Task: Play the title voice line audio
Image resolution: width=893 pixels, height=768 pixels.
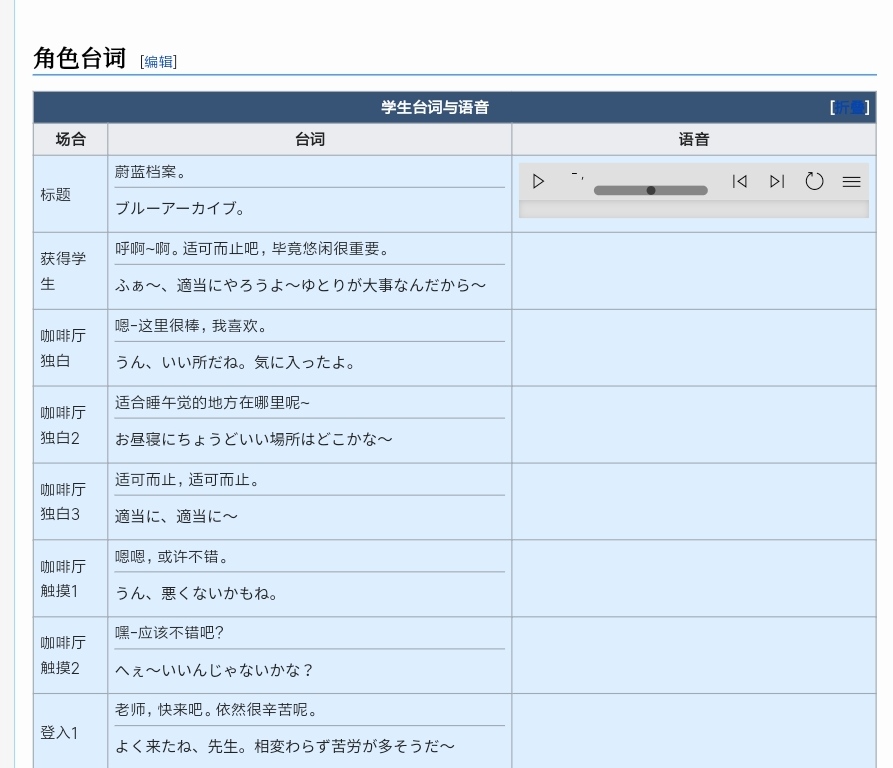Action: tap(538, 182)
